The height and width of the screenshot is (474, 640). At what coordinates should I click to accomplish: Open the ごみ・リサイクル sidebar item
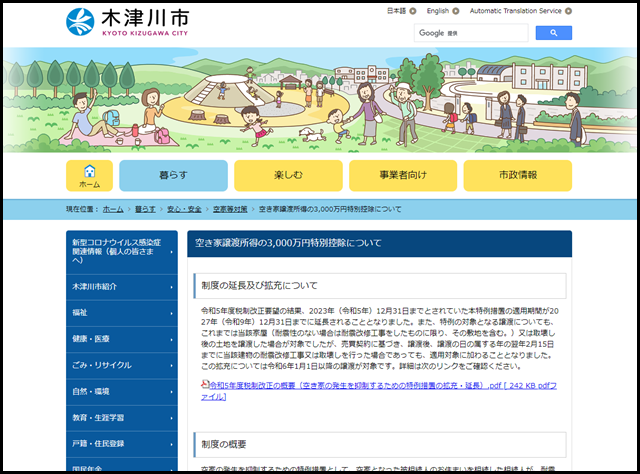click(122, 365)
